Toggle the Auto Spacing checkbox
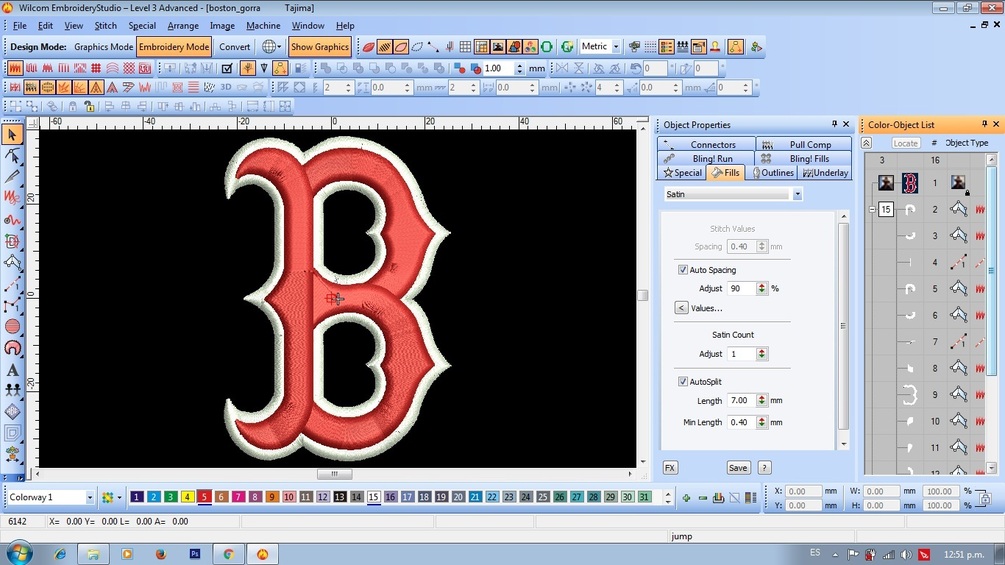1005x565 pixels. pyautogui.click(x=683, y=270)
